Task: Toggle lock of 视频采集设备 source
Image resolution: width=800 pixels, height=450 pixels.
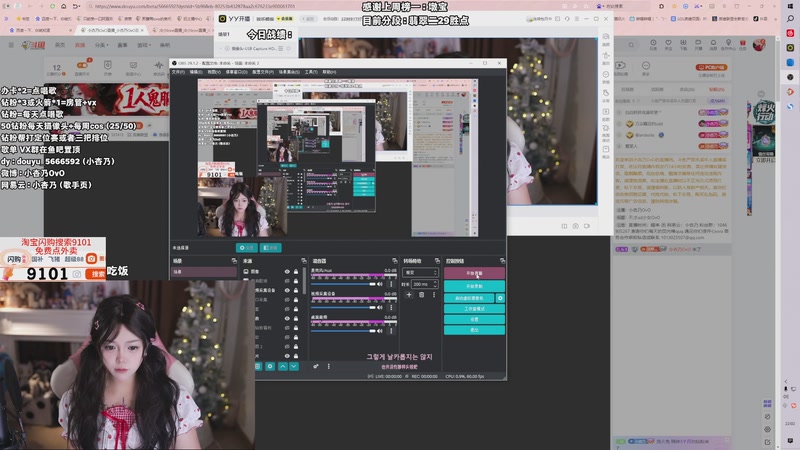Action: tap(296, 290)
